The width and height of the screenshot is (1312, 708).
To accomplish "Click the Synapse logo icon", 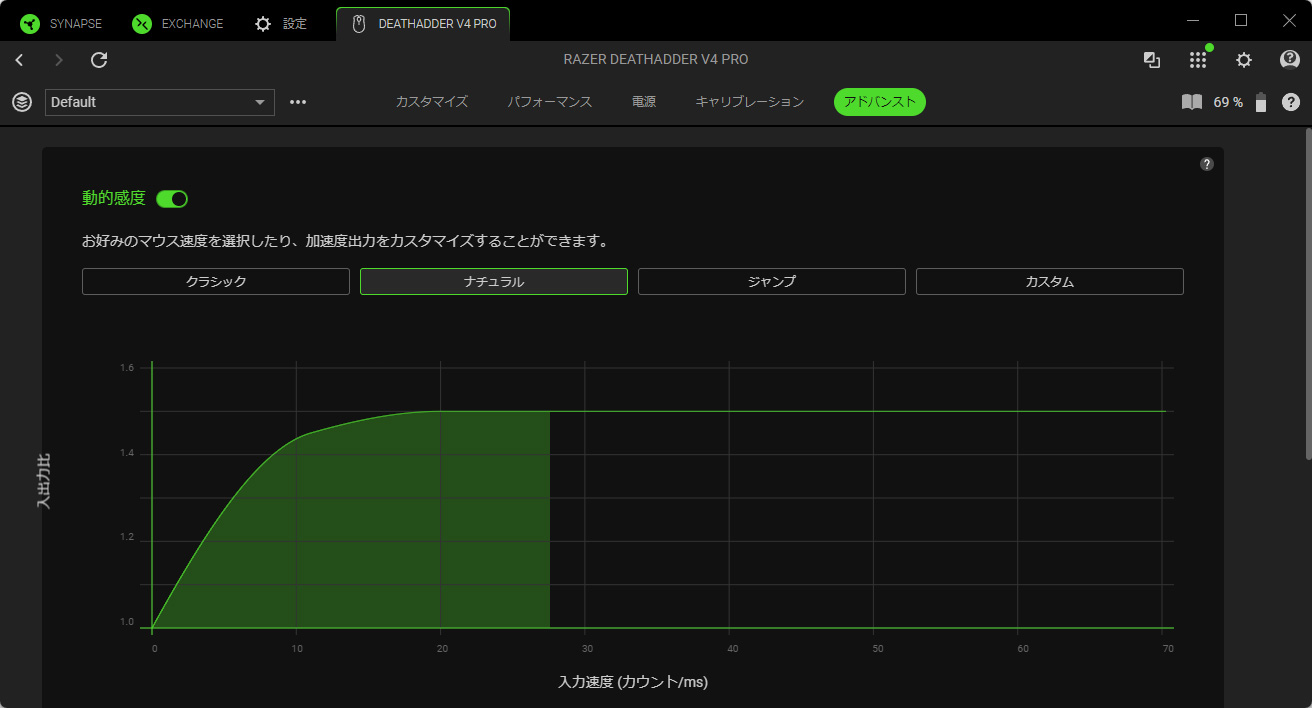I will pyautogui.click(x=30, y=23).
